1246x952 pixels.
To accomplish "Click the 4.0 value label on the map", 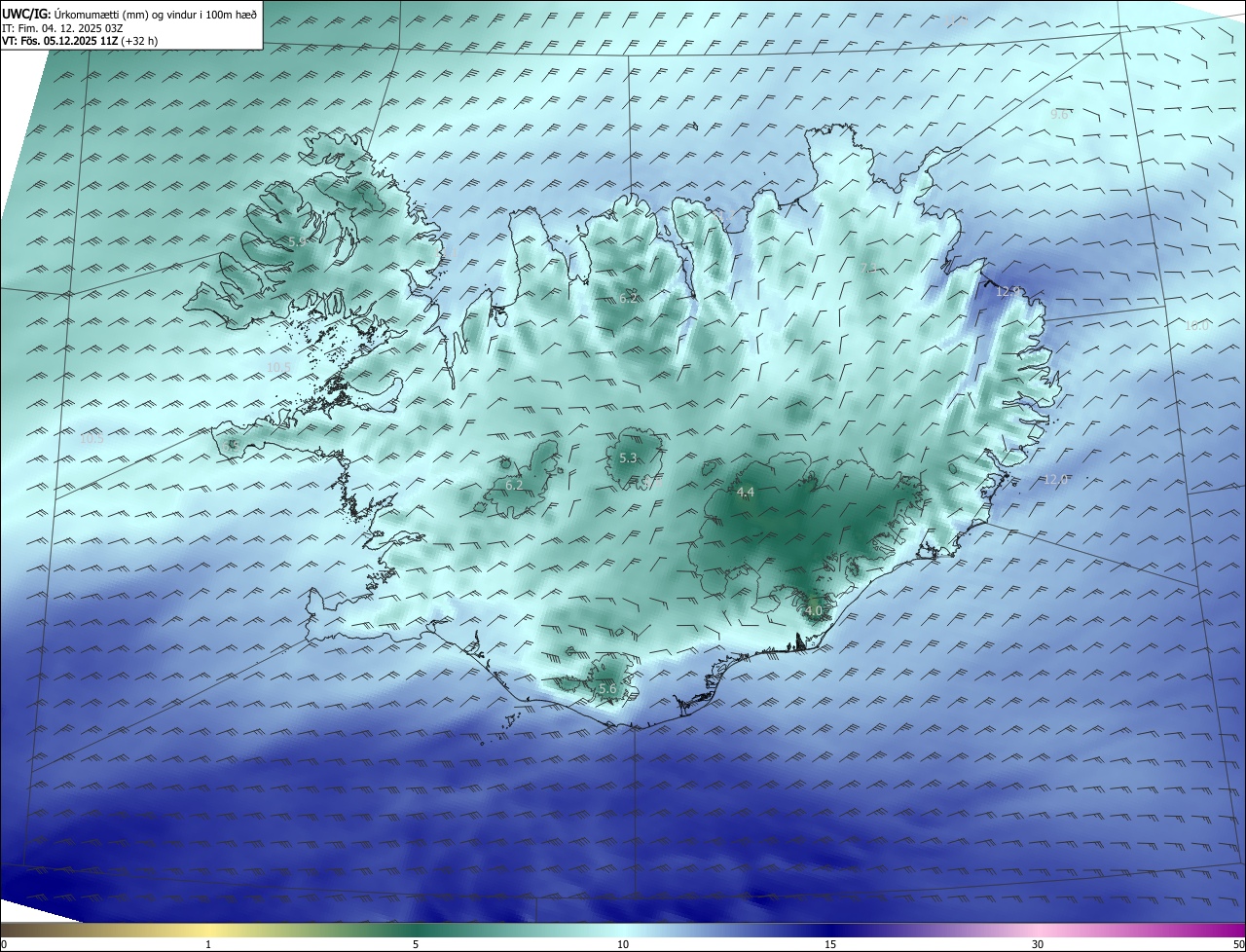I will click(x=814, y=611).
